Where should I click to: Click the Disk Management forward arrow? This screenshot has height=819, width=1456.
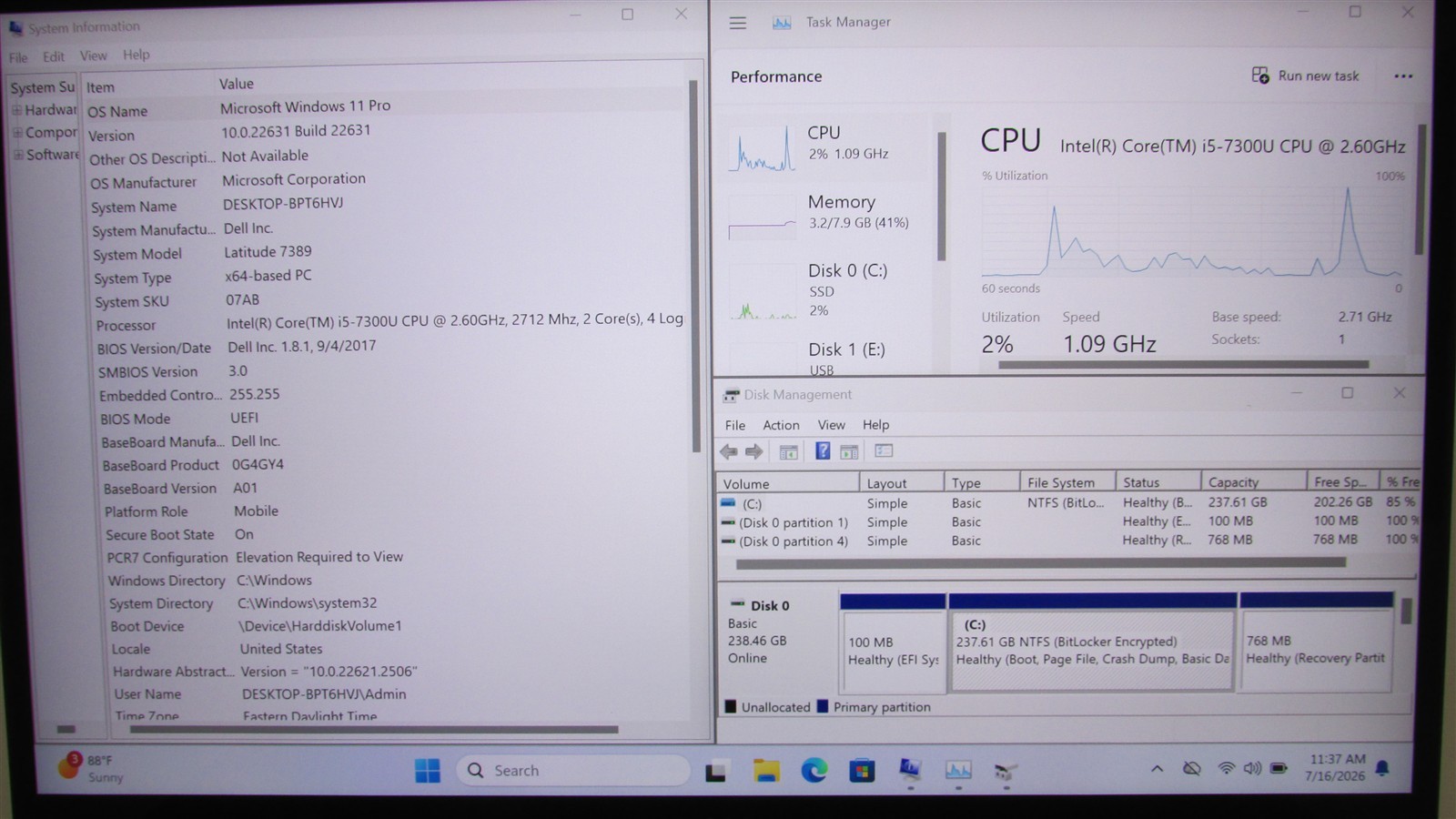pos(754,451)
